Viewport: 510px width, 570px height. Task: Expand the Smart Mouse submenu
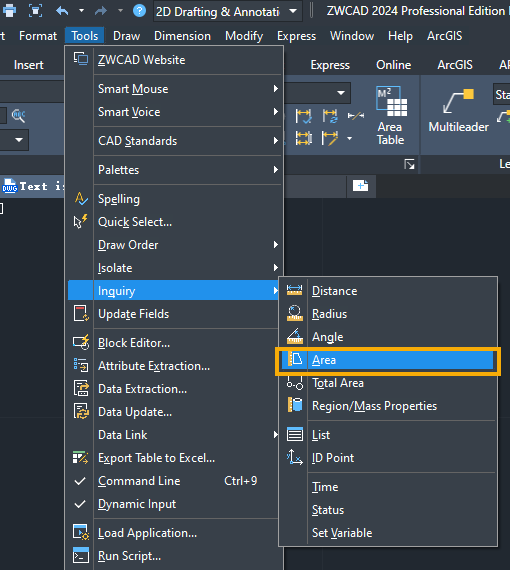point(174,89)
